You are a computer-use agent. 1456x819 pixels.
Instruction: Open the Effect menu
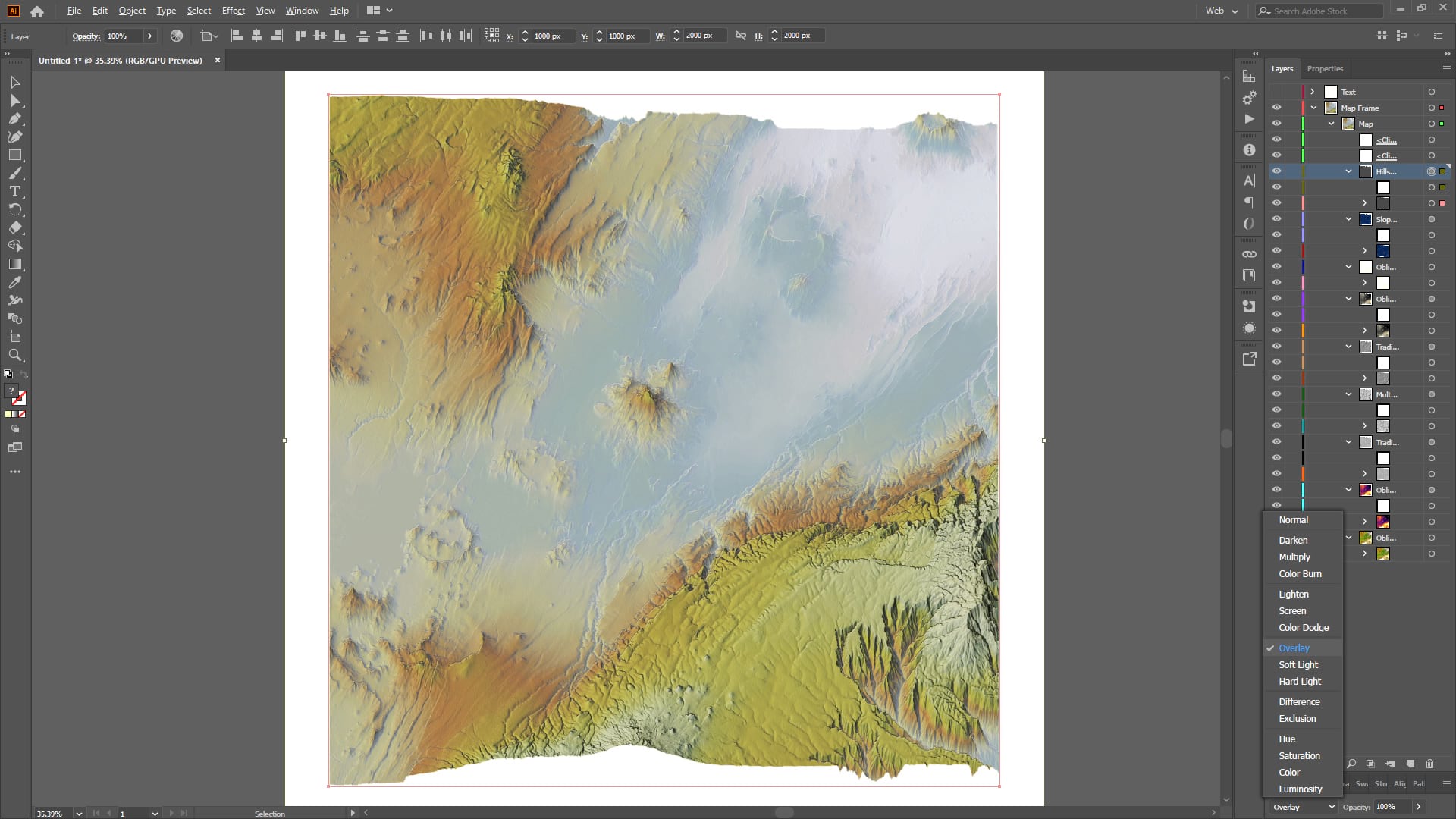[x=233, y=11]
